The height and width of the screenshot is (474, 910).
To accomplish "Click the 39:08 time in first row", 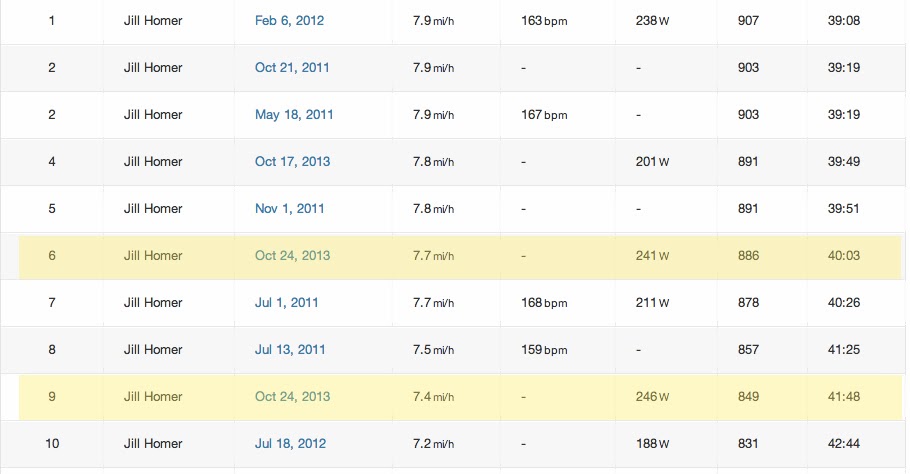I will 843,21.
